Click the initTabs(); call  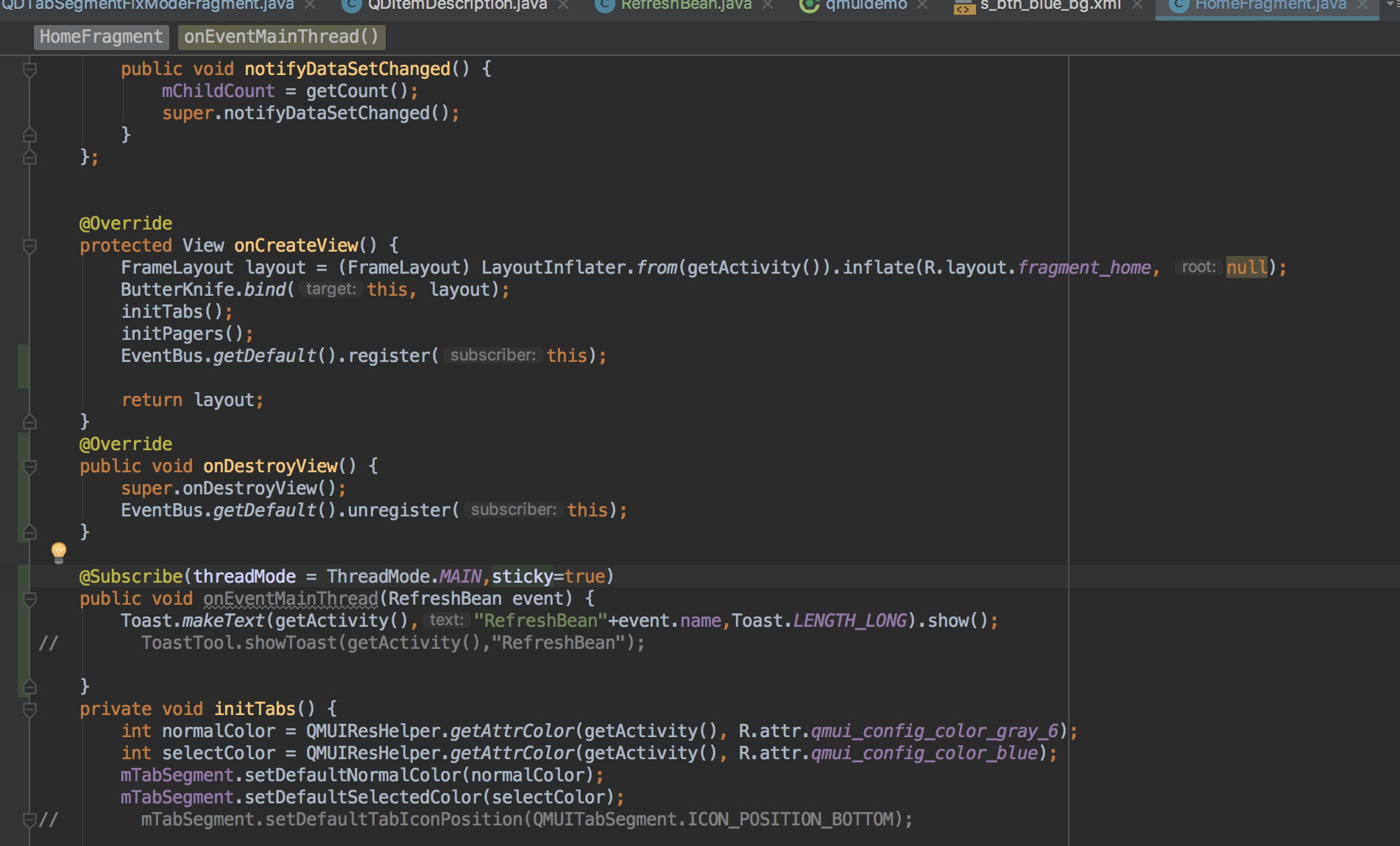coord(177,312)
